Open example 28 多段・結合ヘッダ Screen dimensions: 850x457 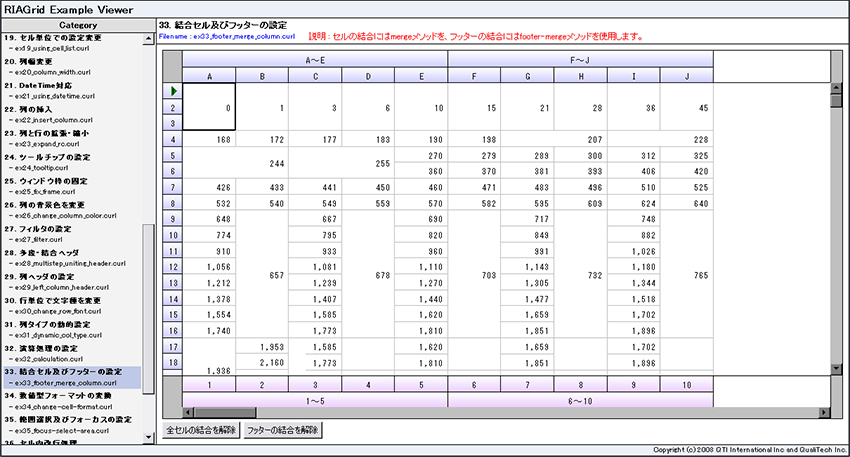(x=52, y=253)
